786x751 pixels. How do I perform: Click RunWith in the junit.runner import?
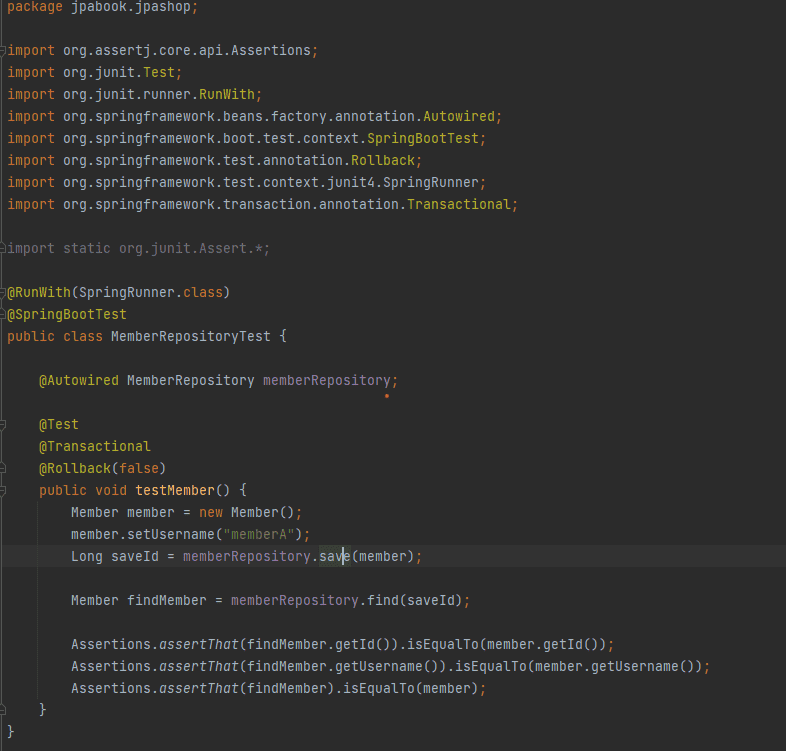coord(227,95)
